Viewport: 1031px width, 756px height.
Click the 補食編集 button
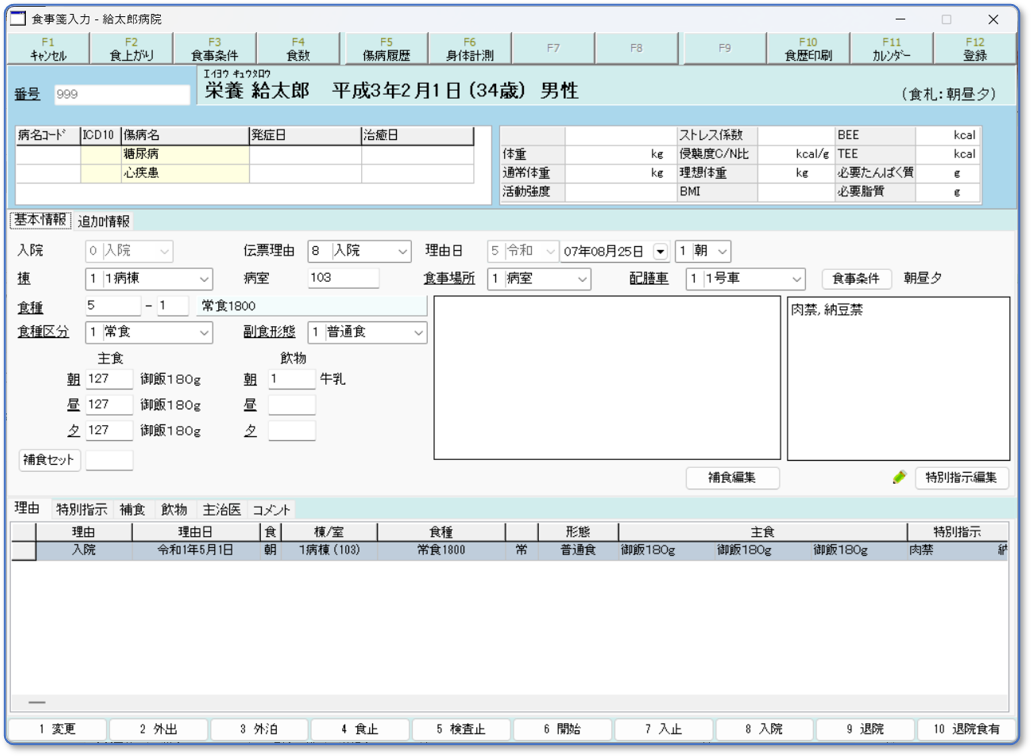pos(732,478)
